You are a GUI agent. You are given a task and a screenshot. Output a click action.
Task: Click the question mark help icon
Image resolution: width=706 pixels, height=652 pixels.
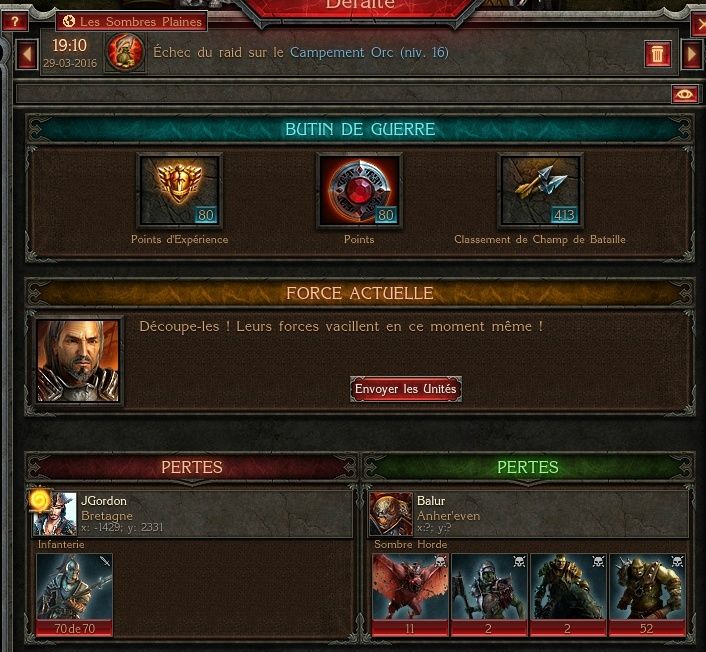click(14, 21)
